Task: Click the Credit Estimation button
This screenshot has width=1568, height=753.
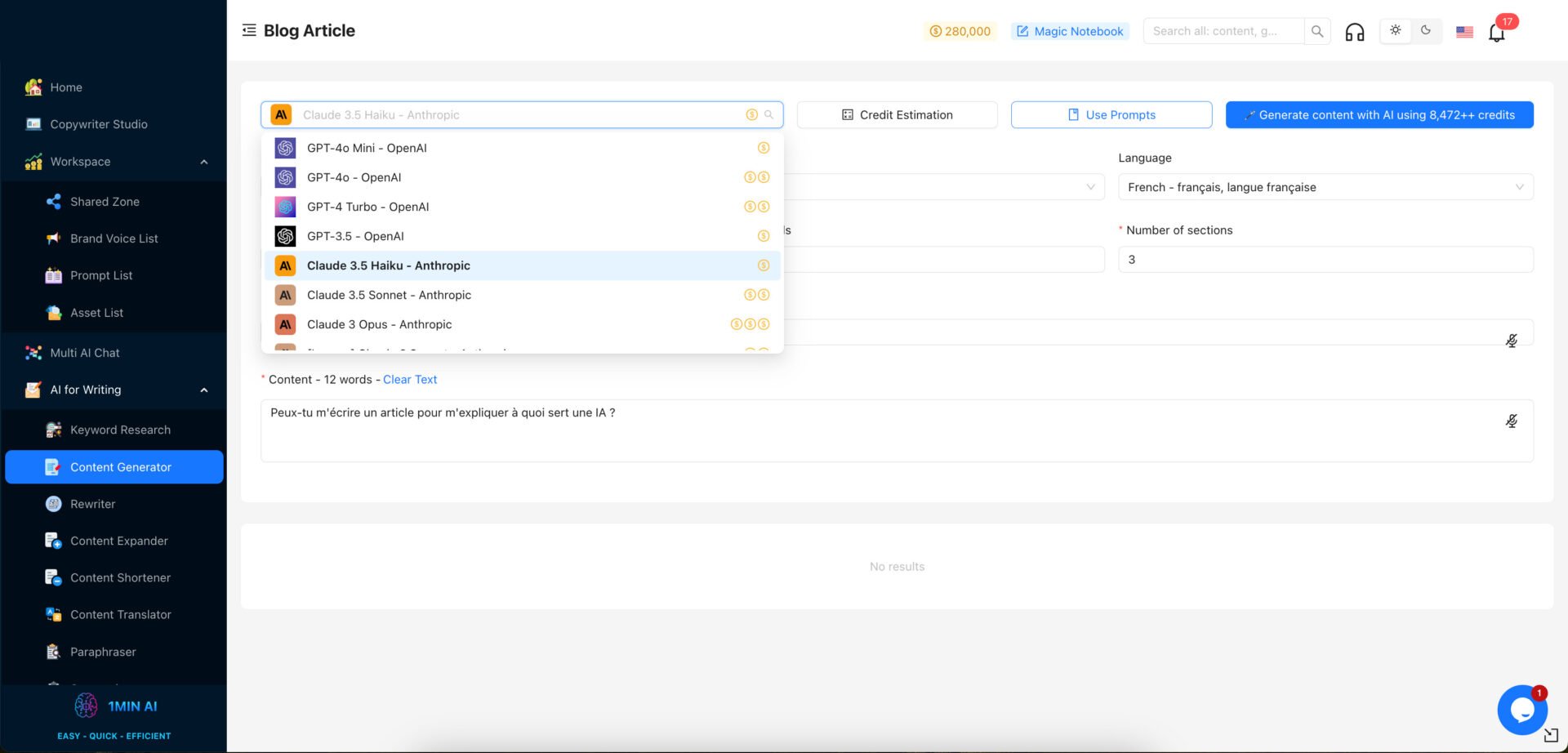Action: click(x=897, y=115)
